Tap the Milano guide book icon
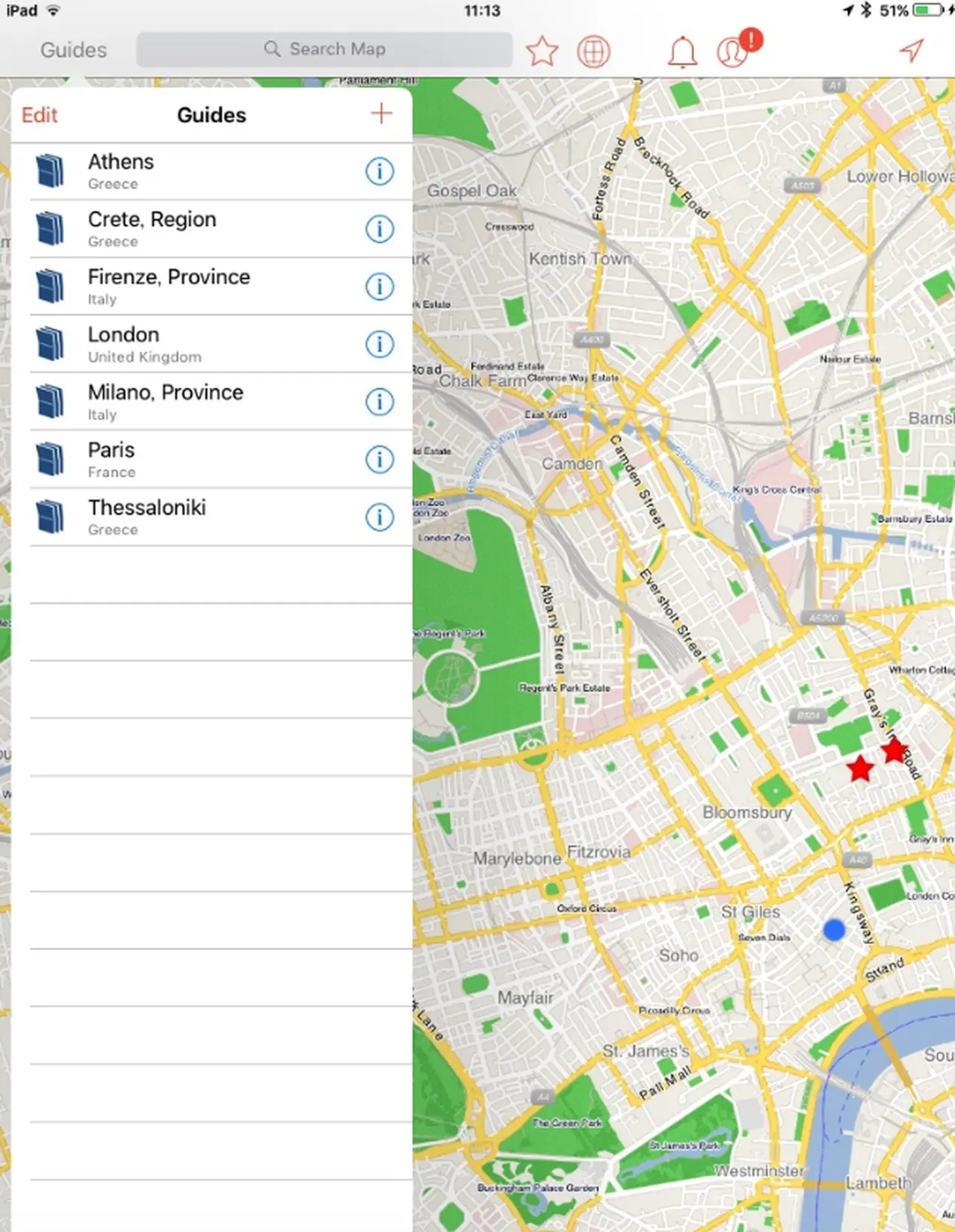This screenshot has height=1232, width=955. [x=50, y=401]
